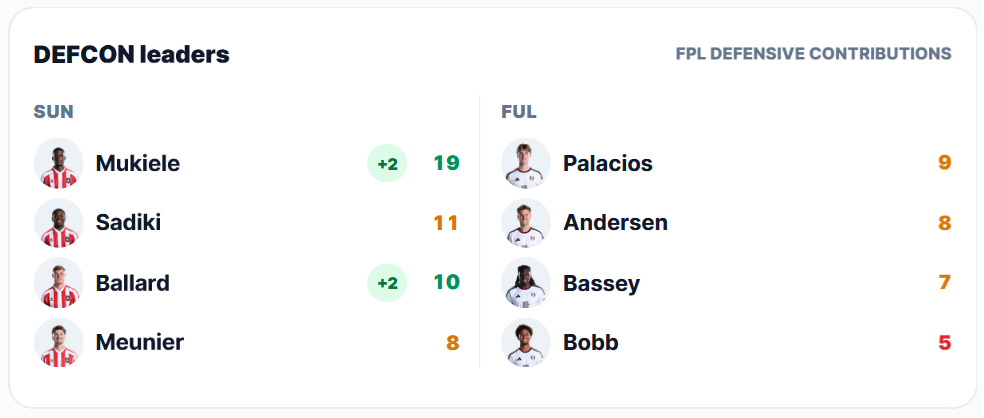This screenshot has width=984, height=418.
Task: Click the +2 bonus badge for Ballard
Action: (x=387, y=282)
